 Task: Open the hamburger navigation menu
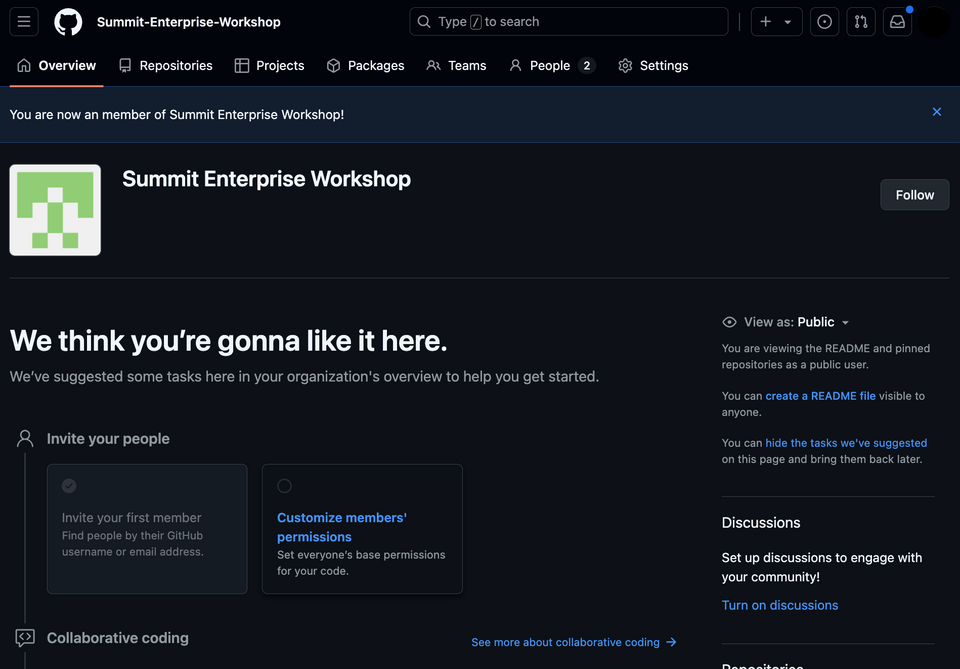coord(24,22)
